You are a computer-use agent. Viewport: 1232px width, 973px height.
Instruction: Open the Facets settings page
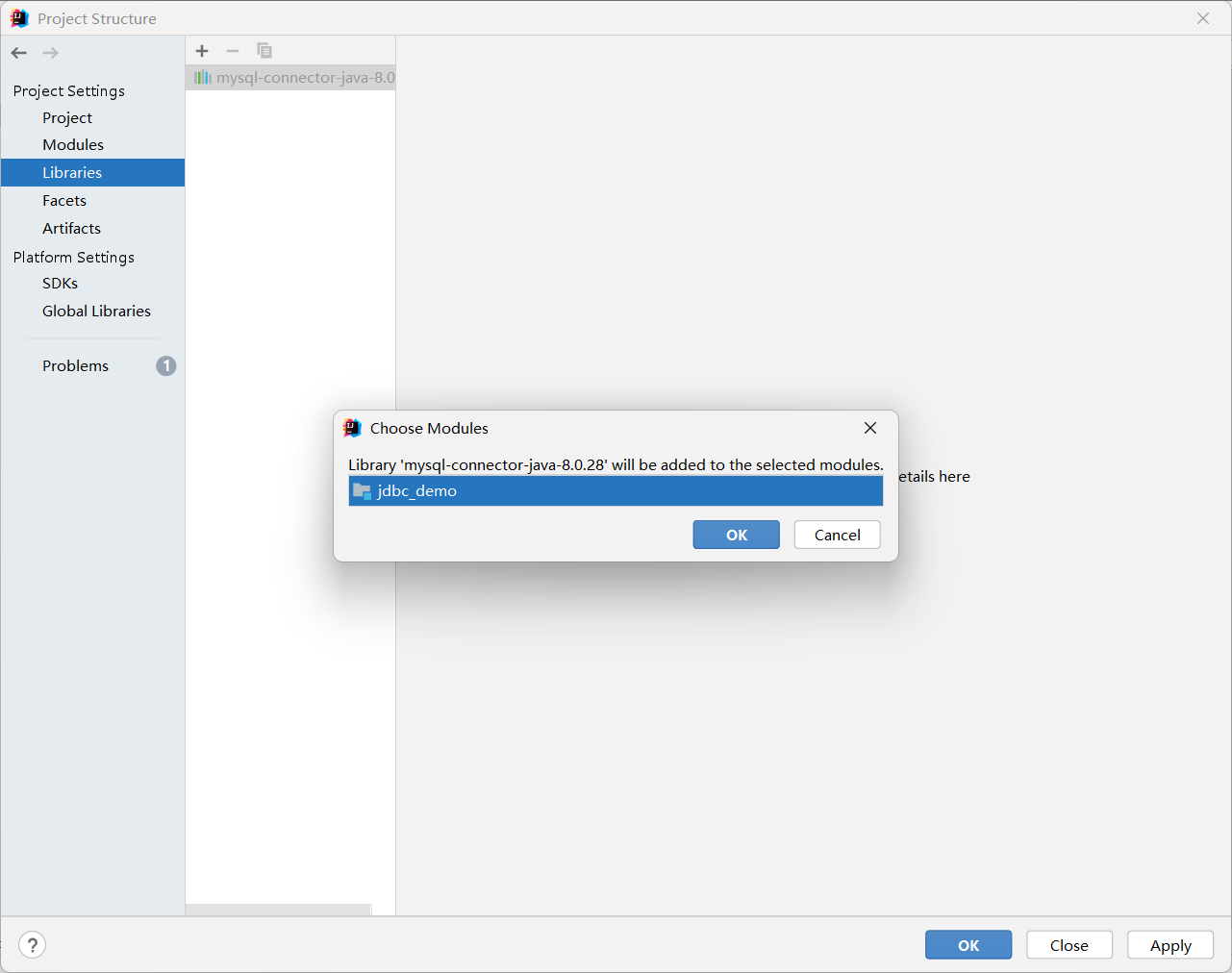coord(64,201)
